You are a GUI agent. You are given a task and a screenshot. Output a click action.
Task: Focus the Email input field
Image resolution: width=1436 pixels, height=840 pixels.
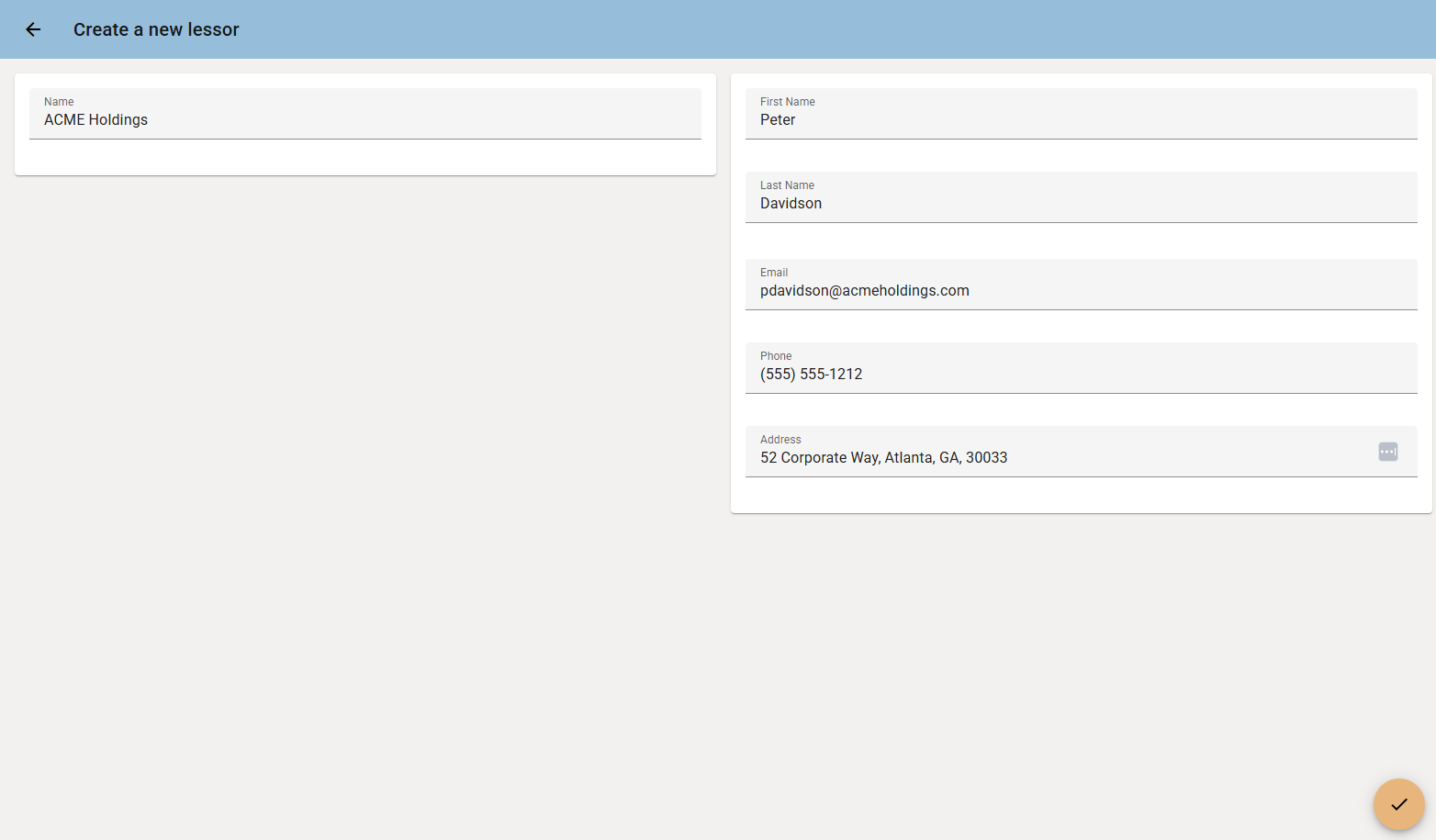[1082, 285]
